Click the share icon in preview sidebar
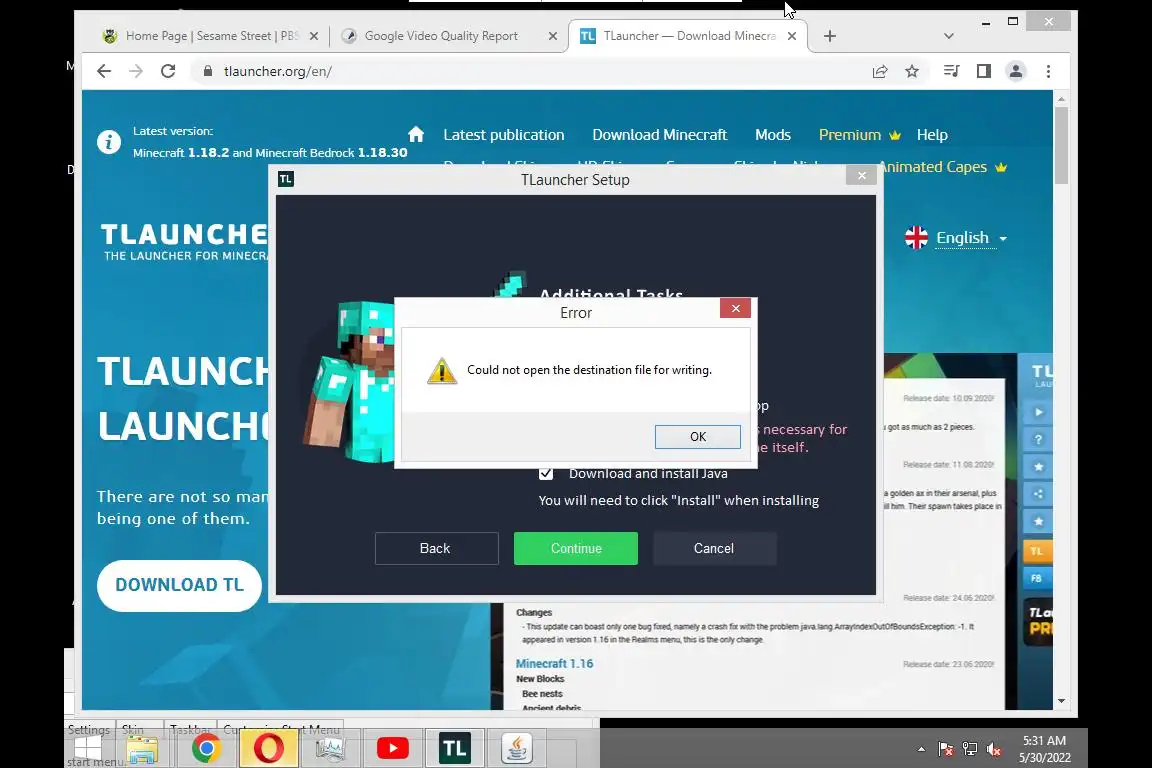Viewport: 1152px width, 768px height. pos(1038,494)
